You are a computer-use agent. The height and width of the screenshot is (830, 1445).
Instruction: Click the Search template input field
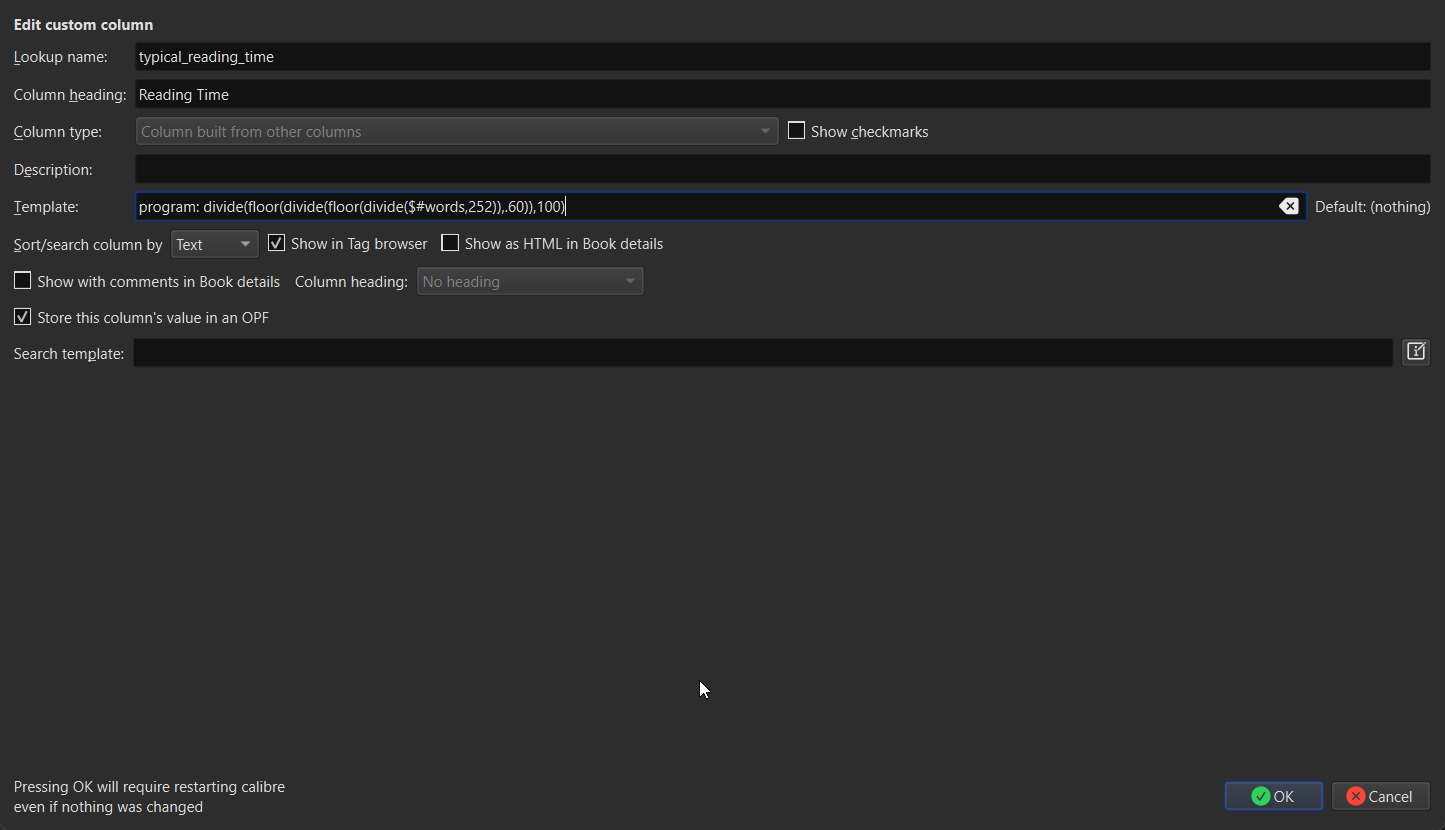pyautogui.click(x=762, y=353)
